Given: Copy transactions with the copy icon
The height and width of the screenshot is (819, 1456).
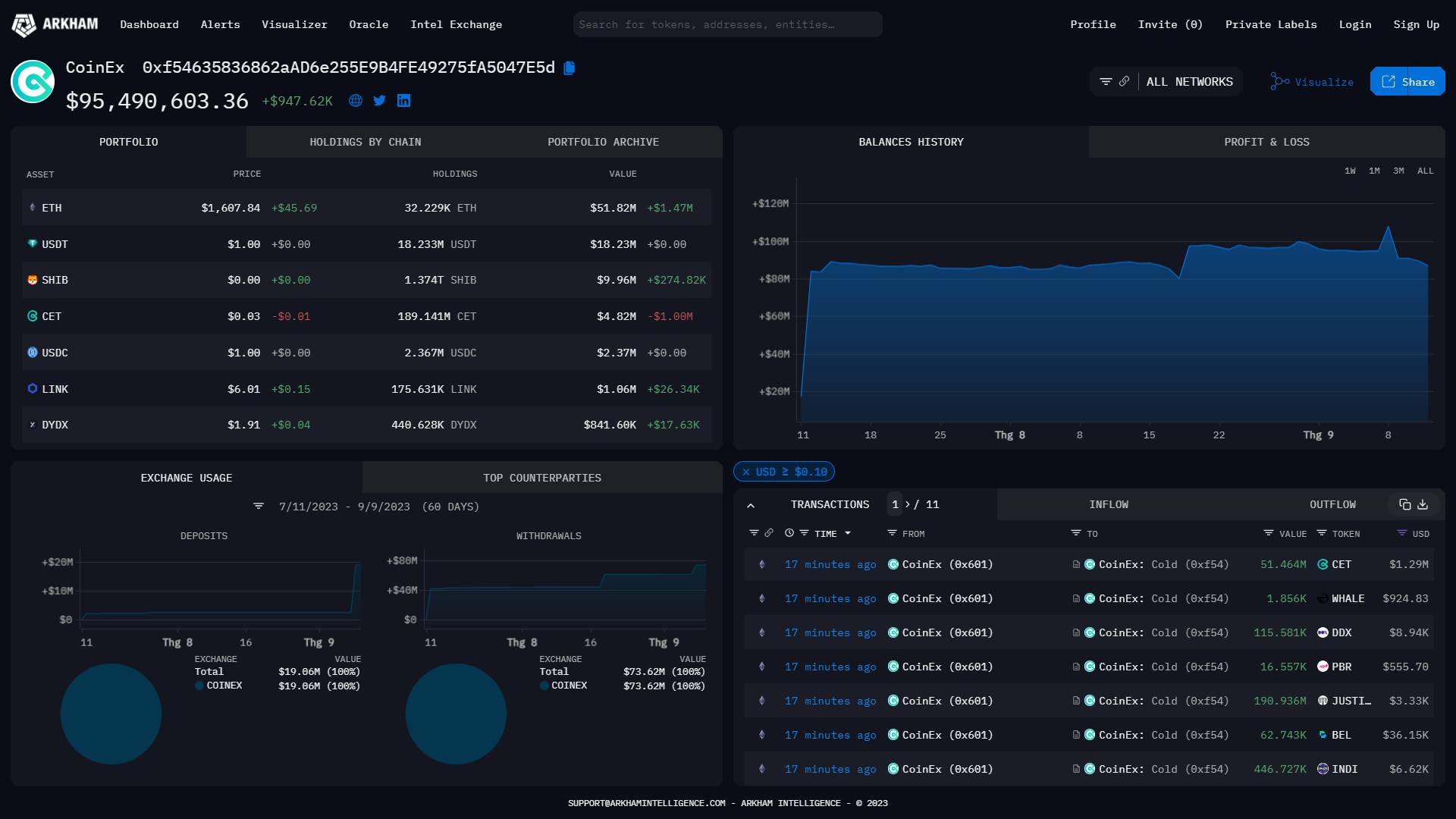Looking at the screenshot, I should tap(1405, 505).
